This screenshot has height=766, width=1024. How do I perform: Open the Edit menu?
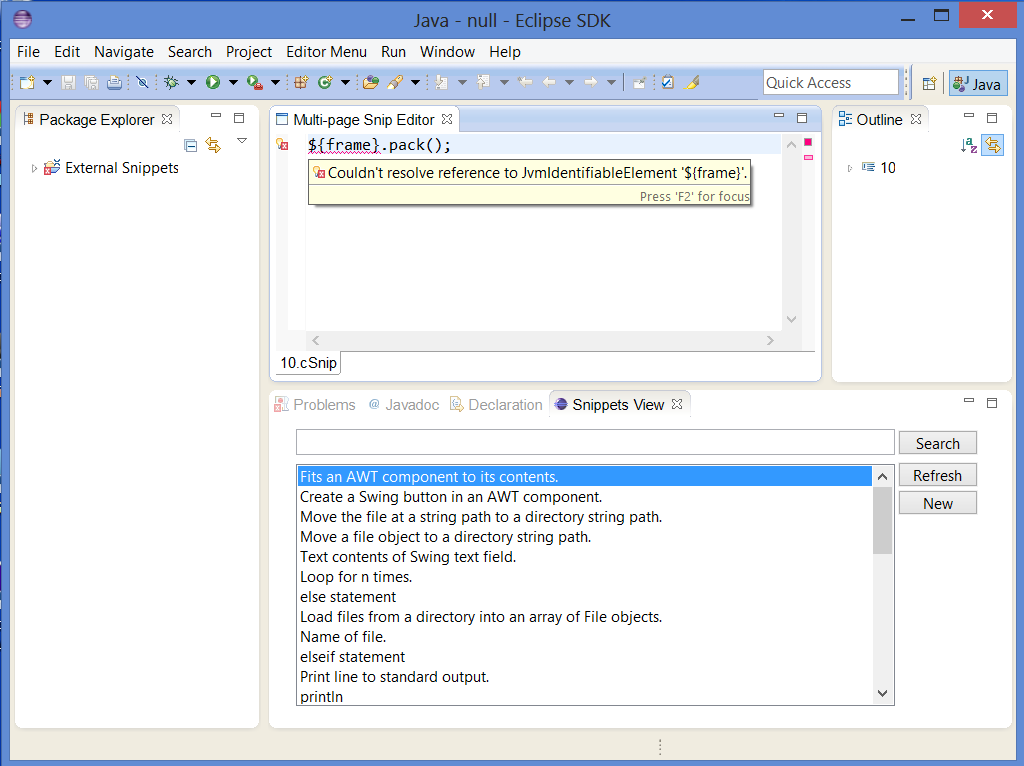coord(67,52)
